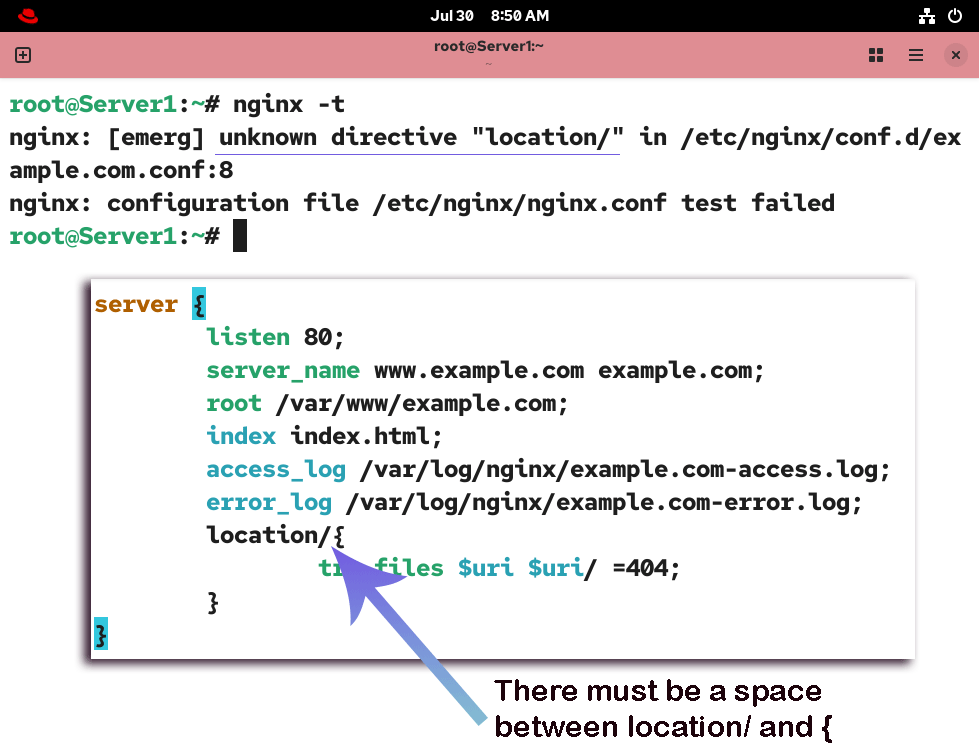Click 'ample.com.conf:8' line reference
The image size is (979, 746).
[121, 170]
